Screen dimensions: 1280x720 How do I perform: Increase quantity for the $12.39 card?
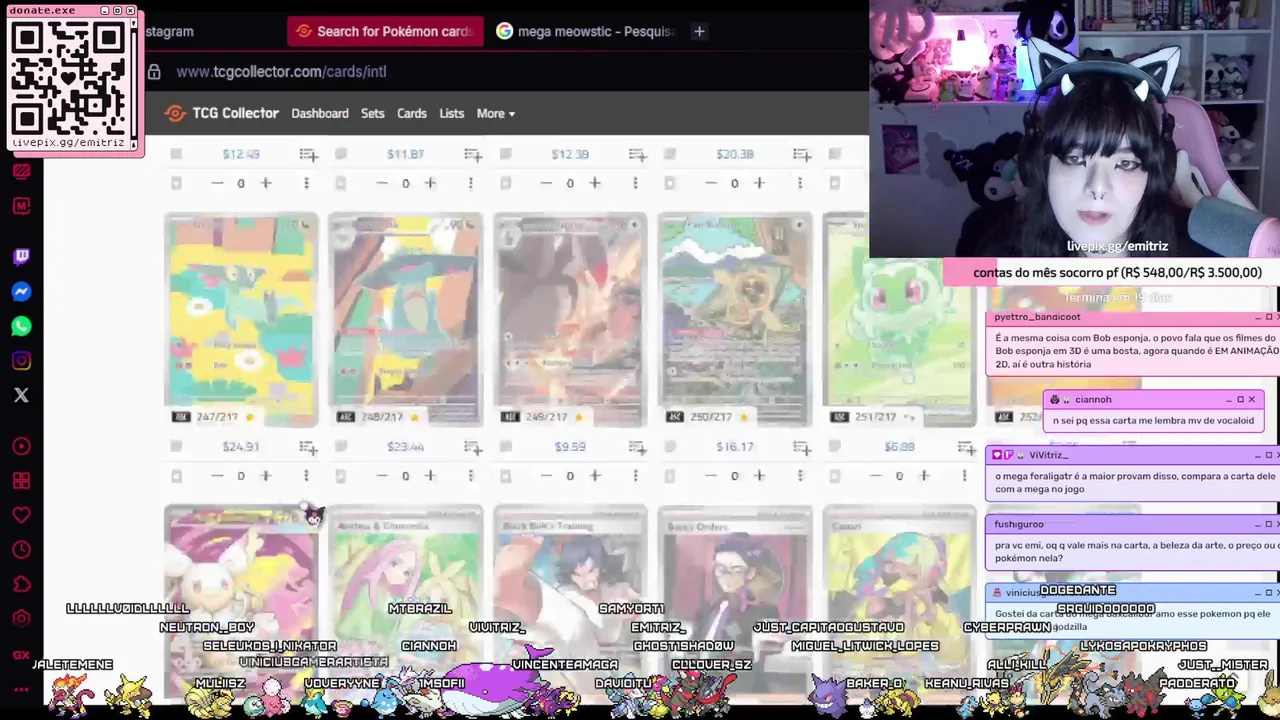[595, 183]
